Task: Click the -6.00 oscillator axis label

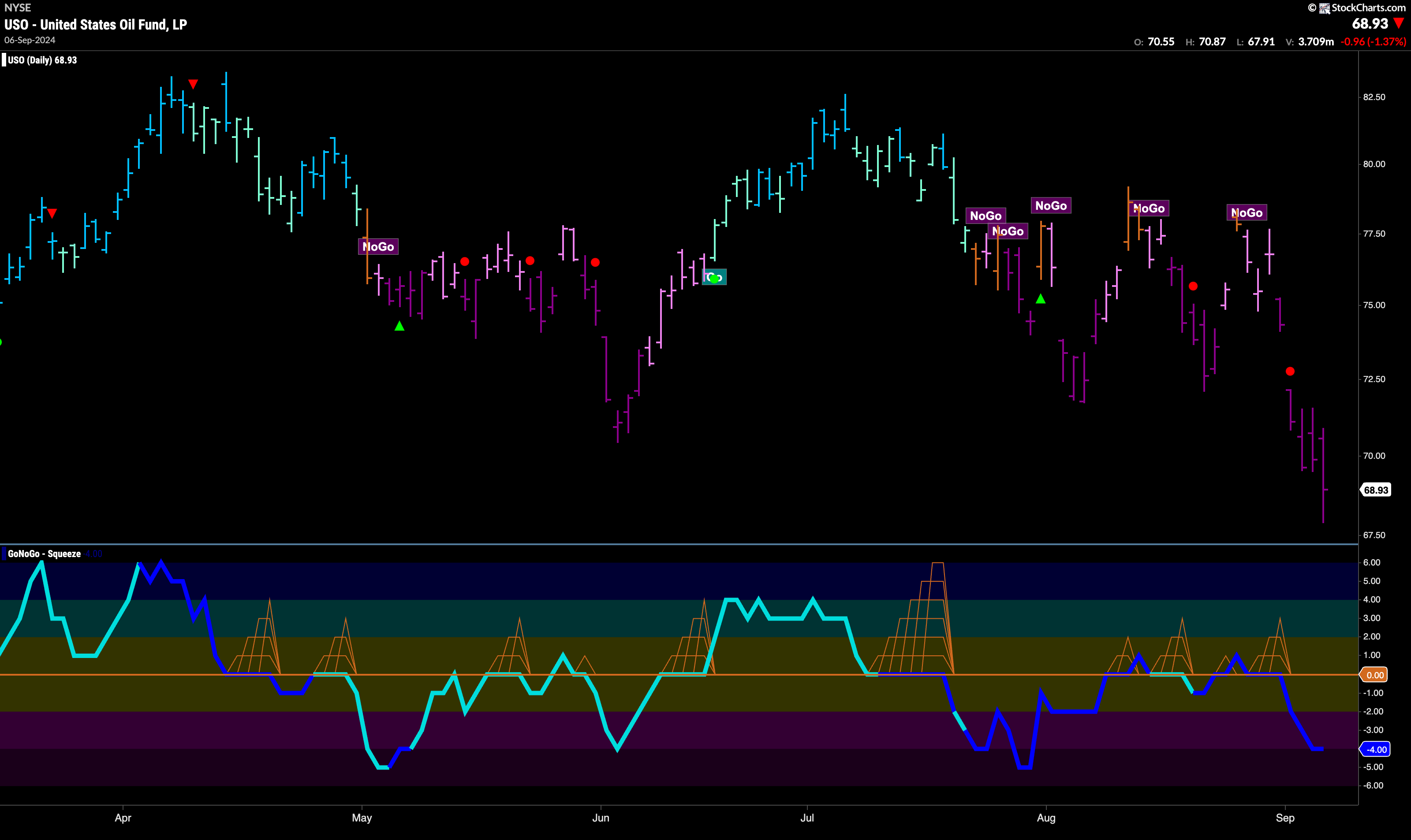Action: point(1373,785)
